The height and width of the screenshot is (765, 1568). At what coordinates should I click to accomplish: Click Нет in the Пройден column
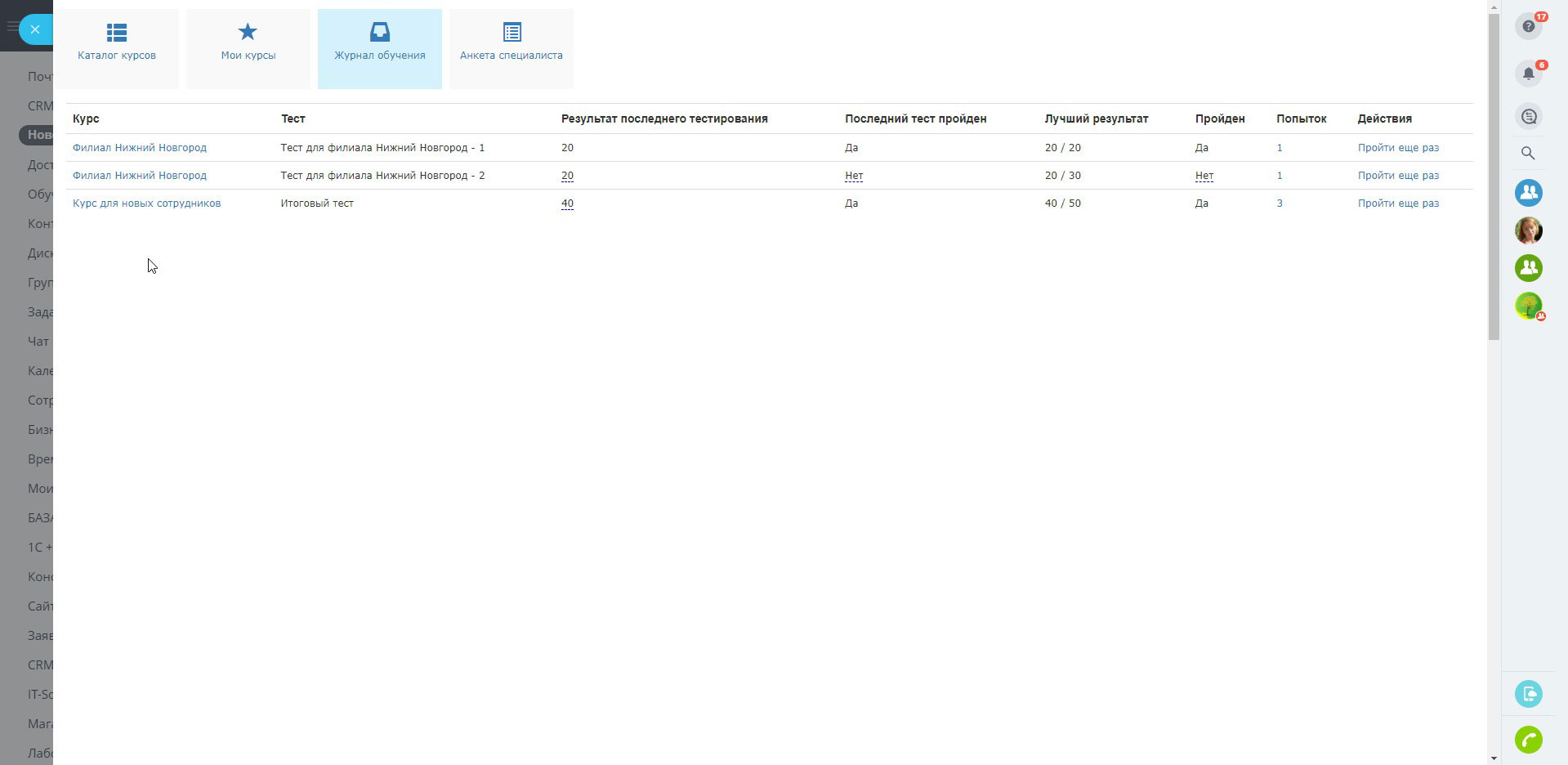point(1204,176)
